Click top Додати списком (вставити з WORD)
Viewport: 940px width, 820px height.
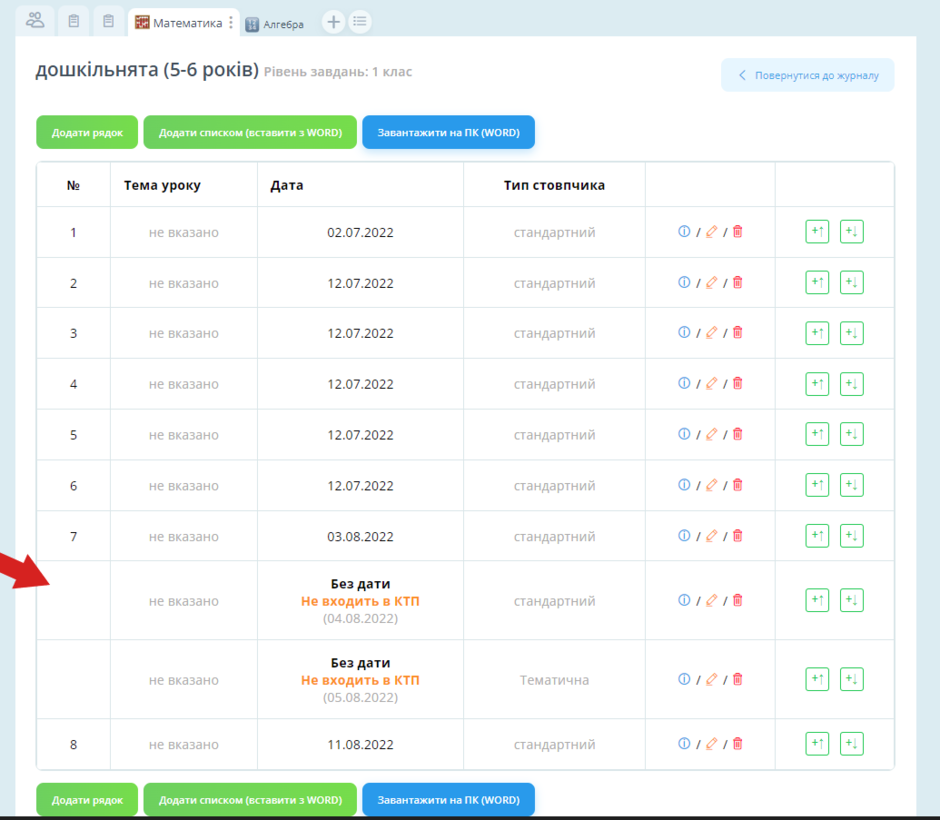(x=250, y=132)
